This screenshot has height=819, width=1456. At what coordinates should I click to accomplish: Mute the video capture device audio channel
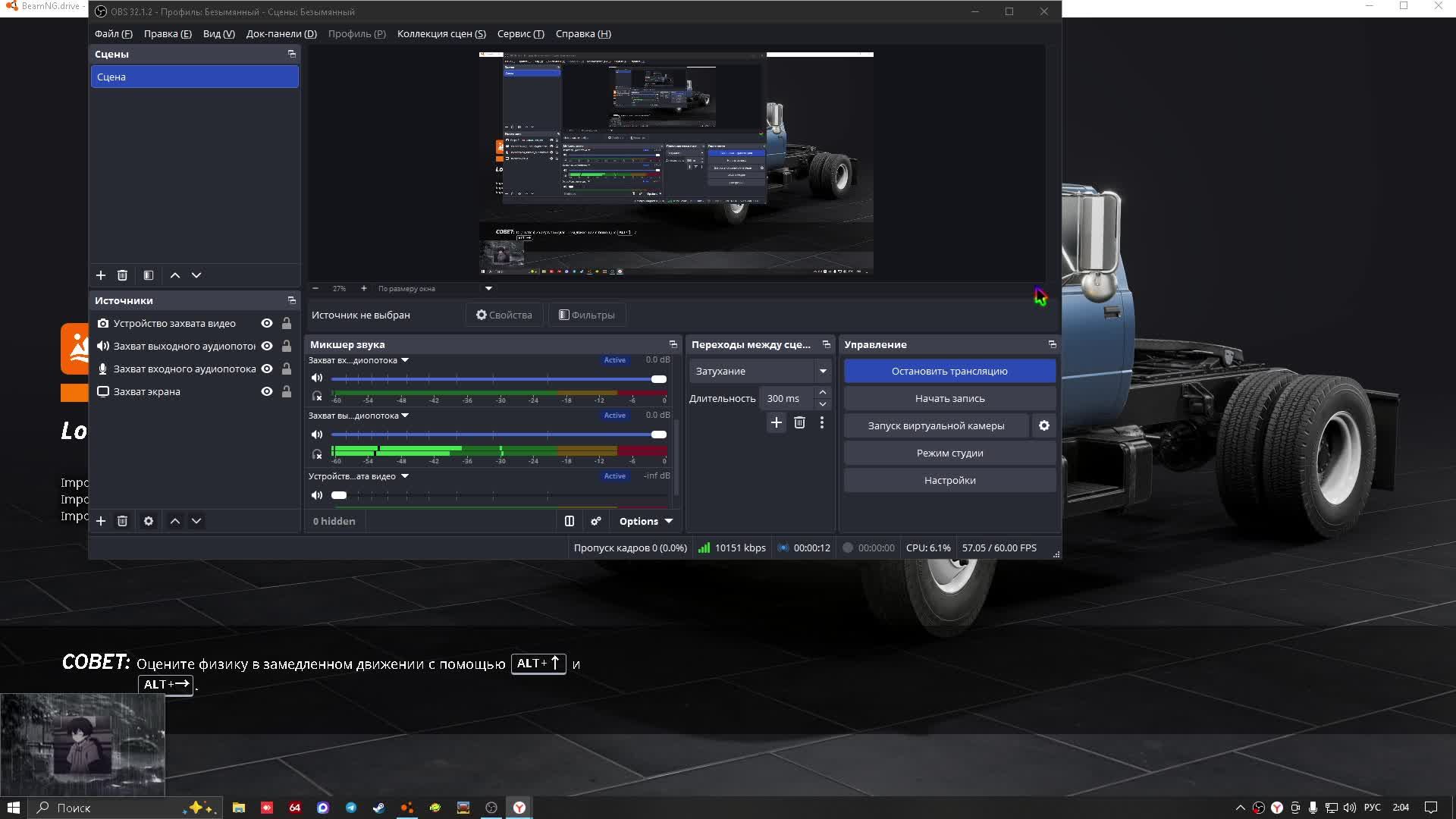click(317, 495)
